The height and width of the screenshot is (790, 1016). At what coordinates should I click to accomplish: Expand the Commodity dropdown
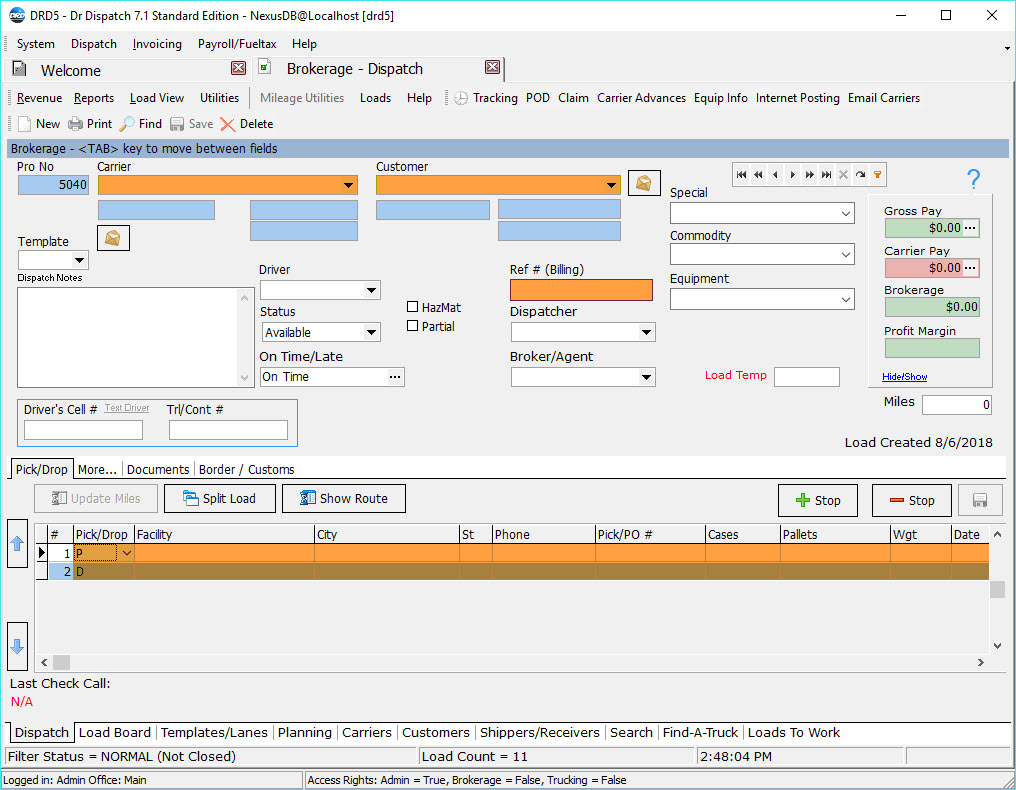pos(846,255)
